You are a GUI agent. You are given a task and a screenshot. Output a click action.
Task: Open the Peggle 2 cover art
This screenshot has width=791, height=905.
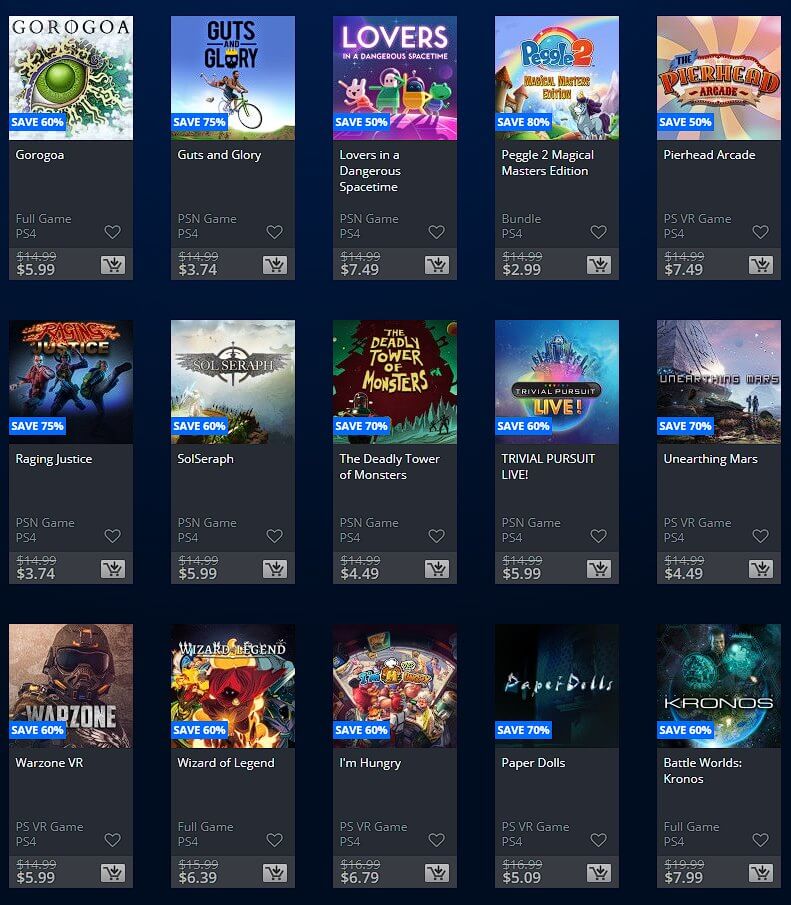click(557, 78)
